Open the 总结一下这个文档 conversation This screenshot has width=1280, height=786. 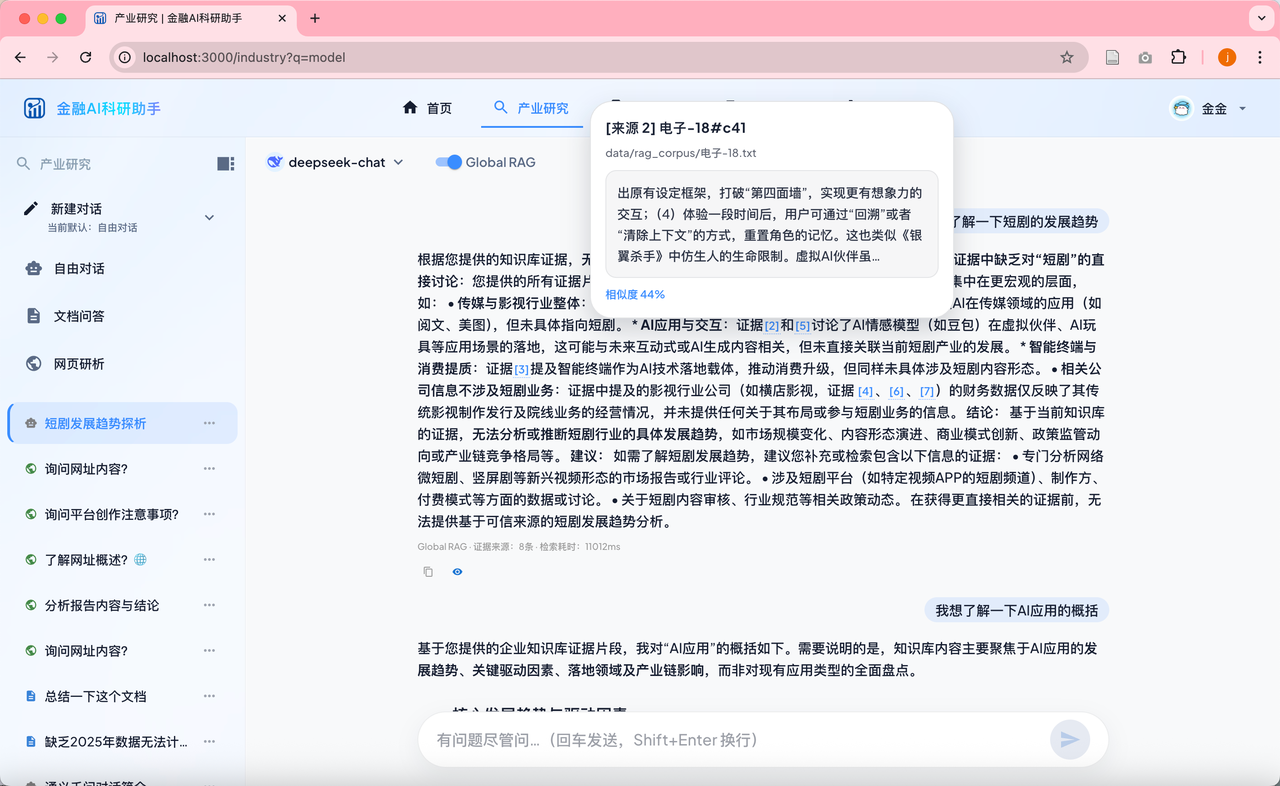pos(96,696)
